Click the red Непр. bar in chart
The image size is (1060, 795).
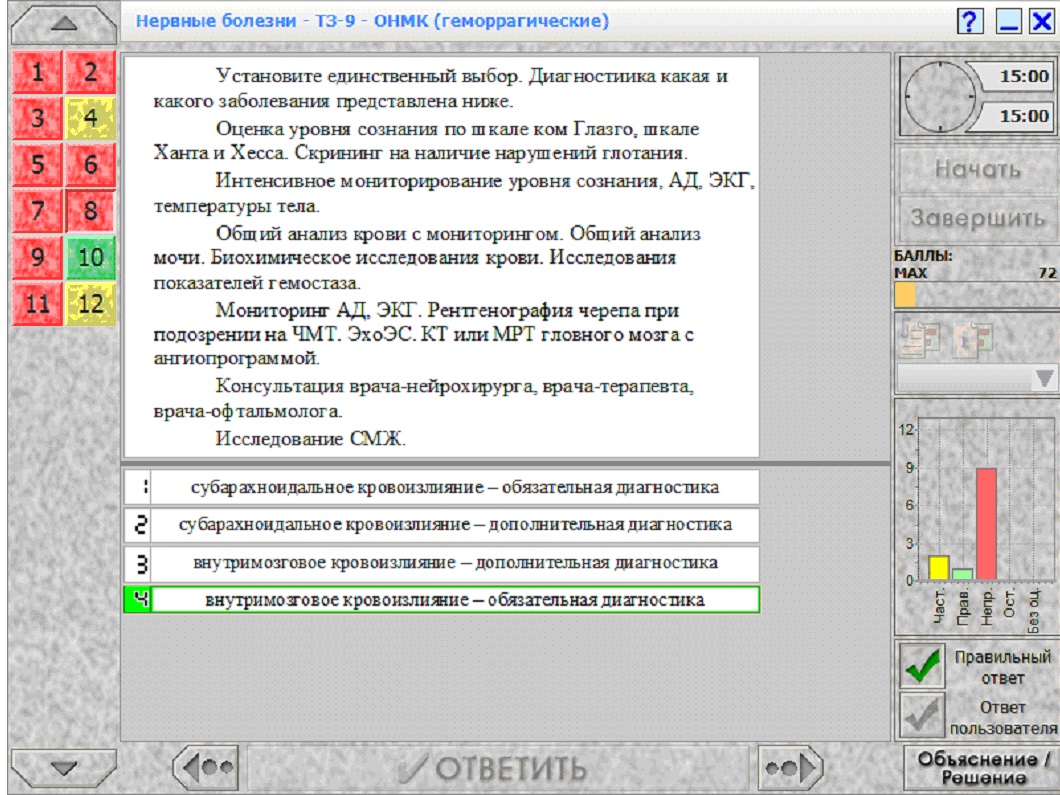pyautogui.click(x=986, y=524)
